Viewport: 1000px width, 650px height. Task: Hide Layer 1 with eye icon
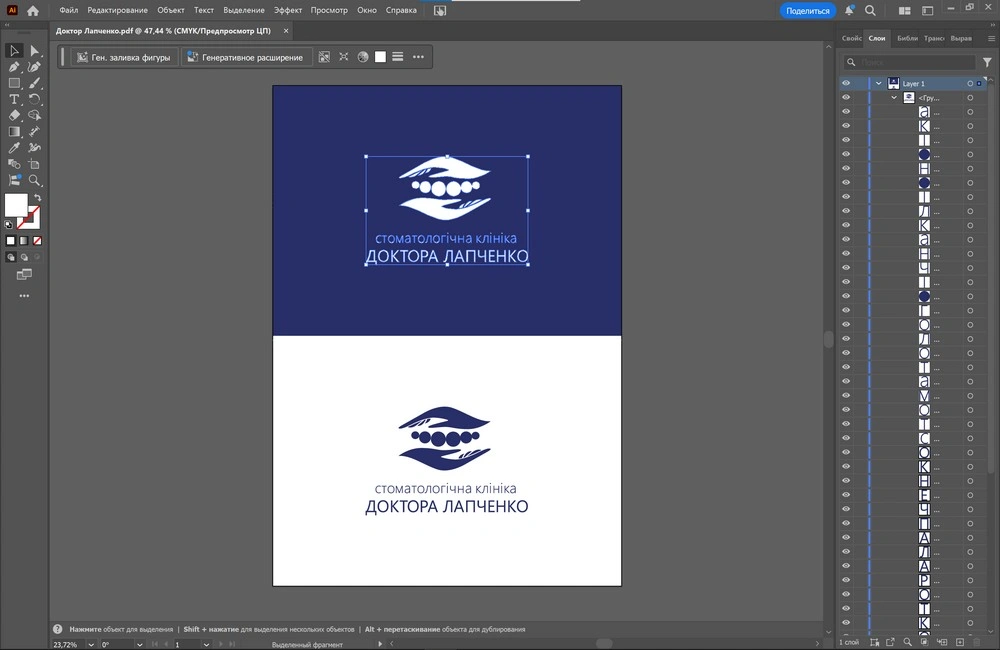(x=846, y=84)
